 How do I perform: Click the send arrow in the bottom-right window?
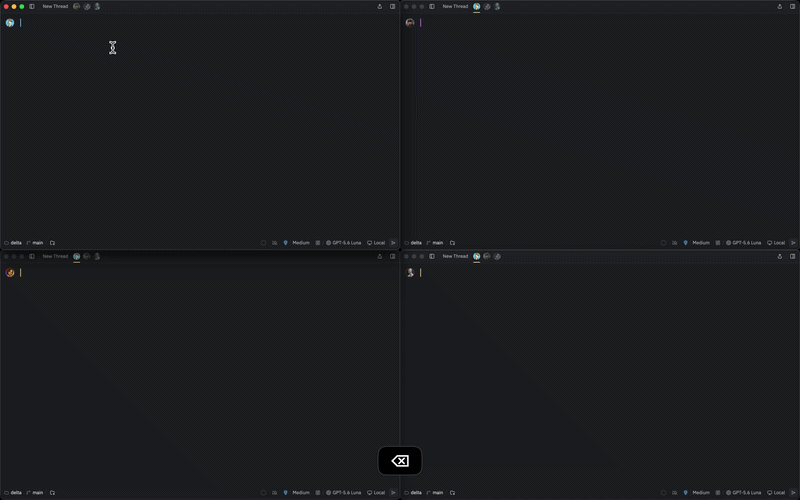click(x=793, y=493)
